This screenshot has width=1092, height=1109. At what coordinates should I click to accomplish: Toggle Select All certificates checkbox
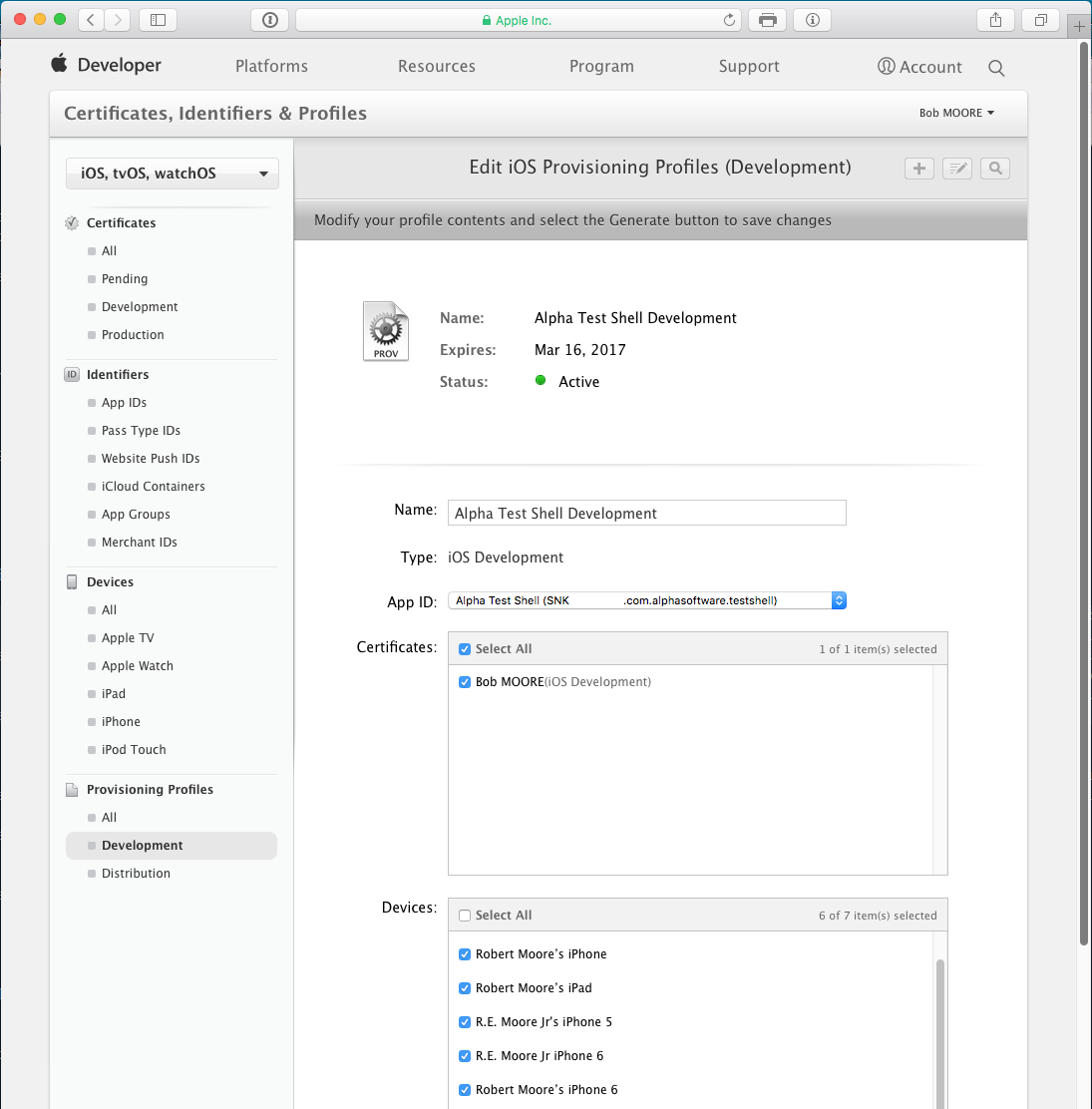click(x=465, y=649)
